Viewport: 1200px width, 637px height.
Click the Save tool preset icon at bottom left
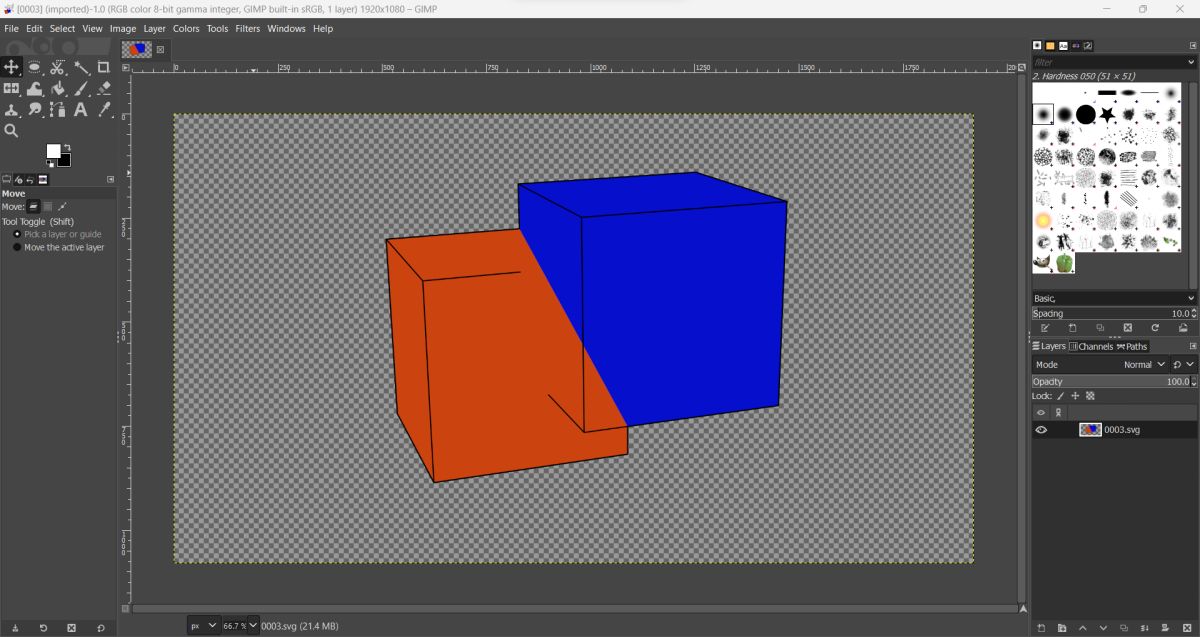pos(14,628)
